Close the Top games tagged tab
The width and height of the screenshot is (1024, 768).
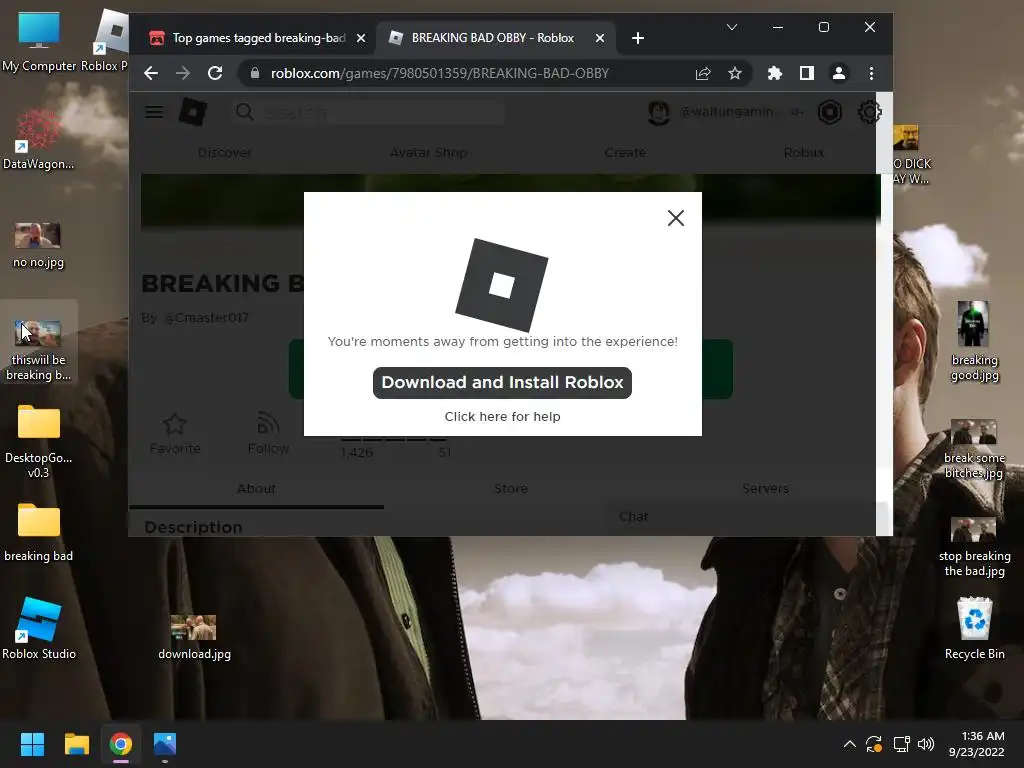[x=361, y=38]
